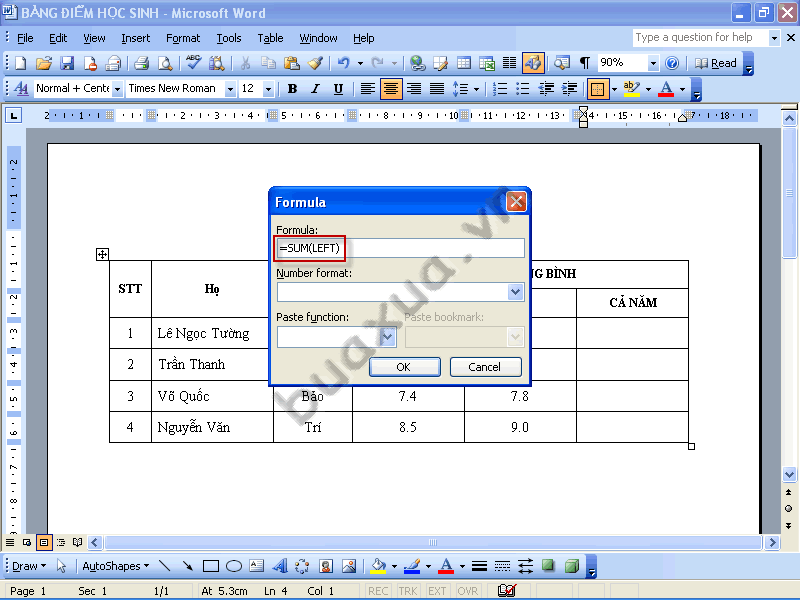Toggle the Drawing toolbar button
800x600 pixels.
(x=533, y=63)
